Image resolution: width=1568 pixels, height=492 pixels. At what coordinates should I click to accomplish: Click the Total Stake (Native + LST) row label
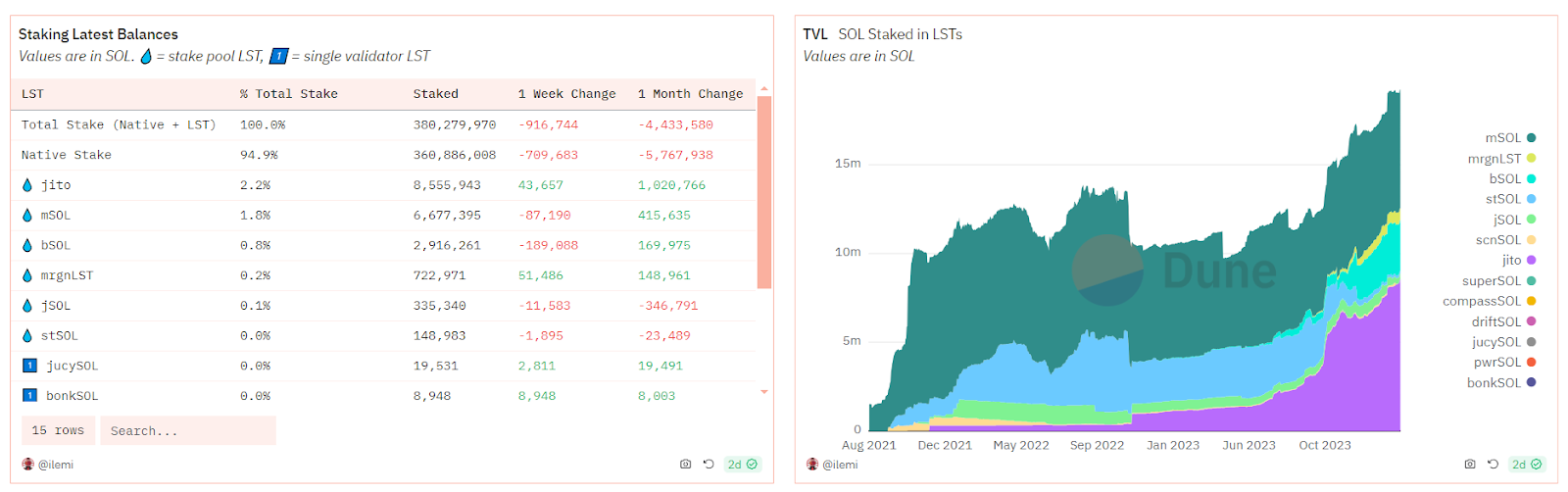119,124
